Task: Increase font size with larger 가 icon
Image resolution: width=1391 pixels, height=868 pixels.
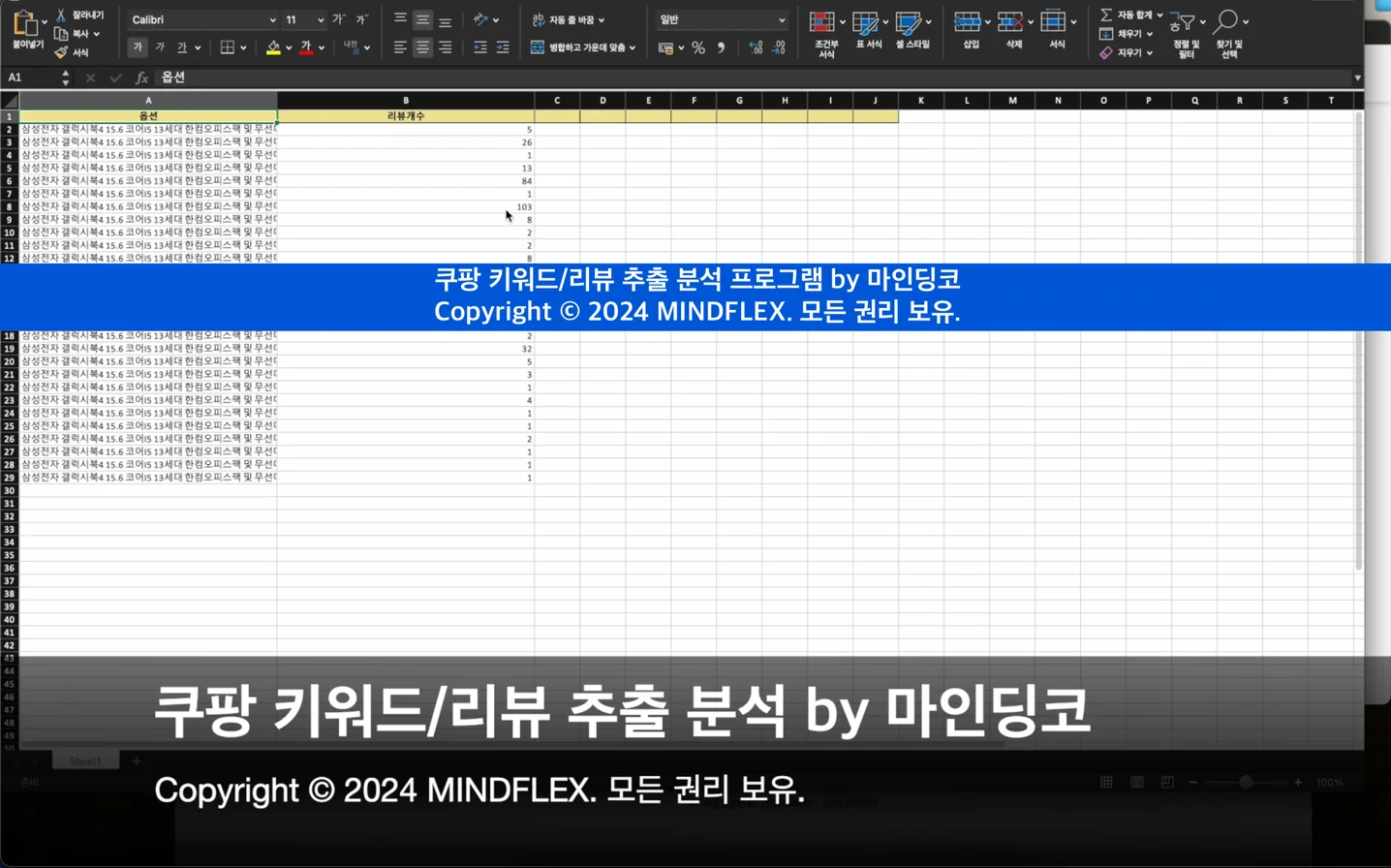Action: click(x=338, y=19)
